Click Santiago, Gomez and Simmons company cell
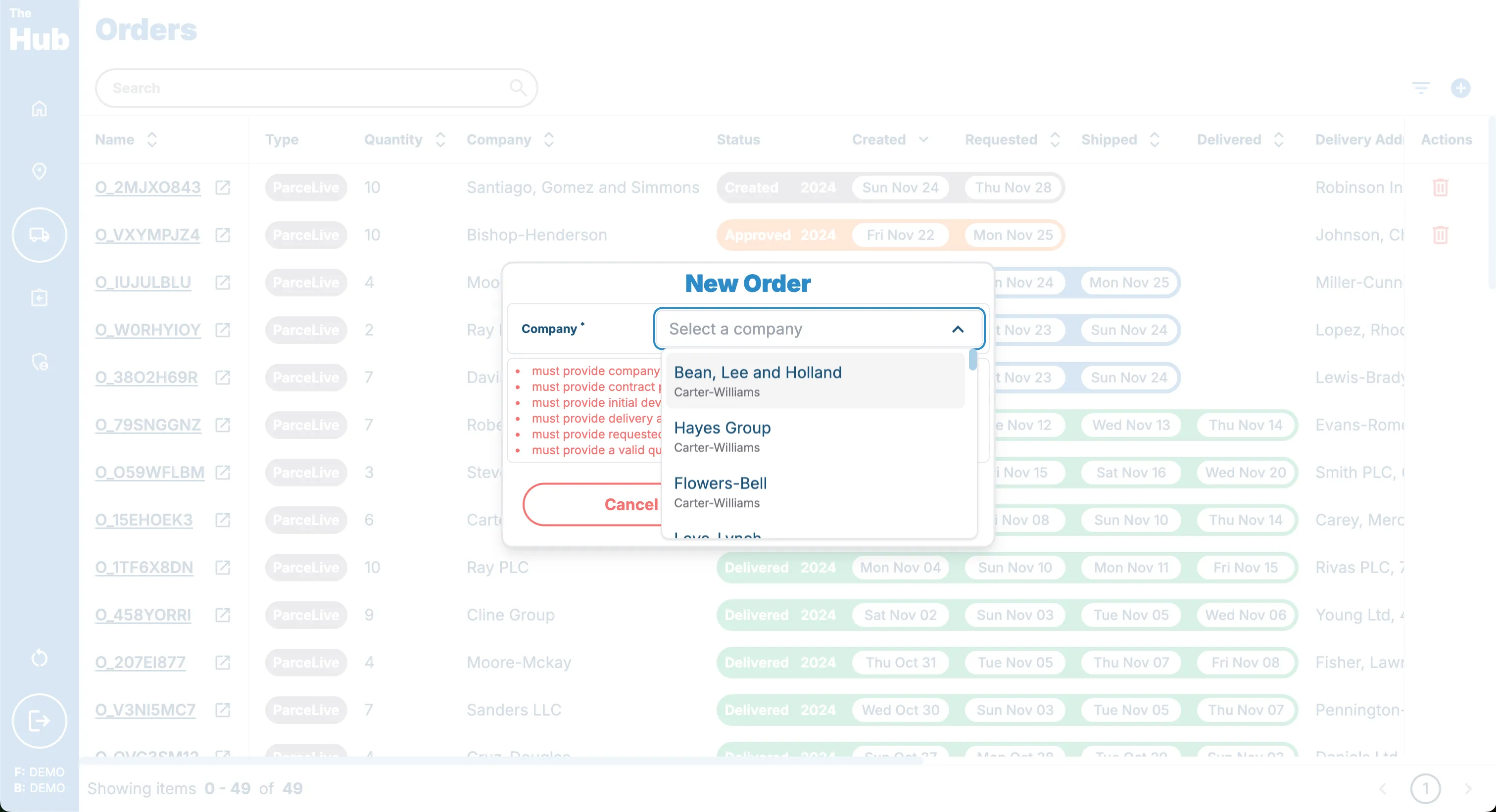 (583, 188)
